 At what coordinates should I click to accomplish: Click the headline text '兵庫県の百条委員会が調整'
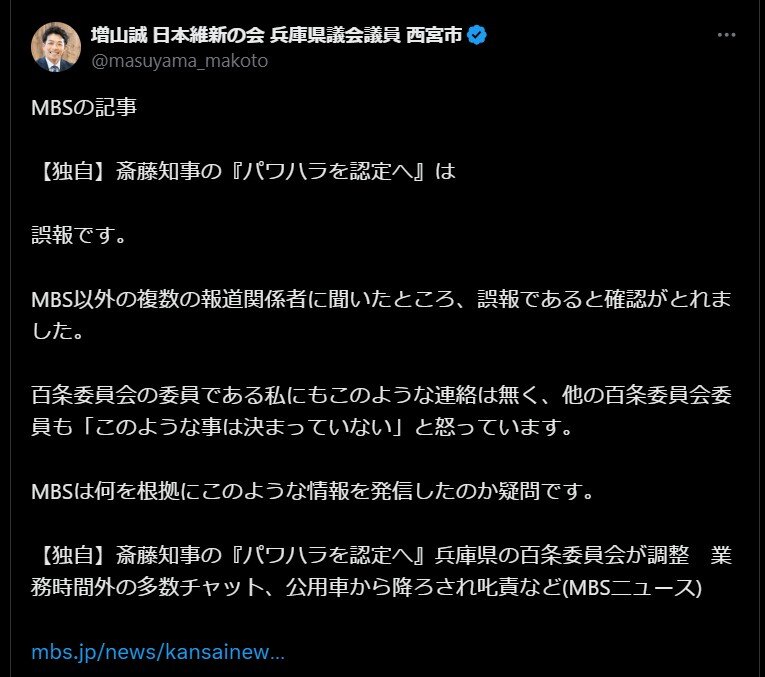coord(562,555)
